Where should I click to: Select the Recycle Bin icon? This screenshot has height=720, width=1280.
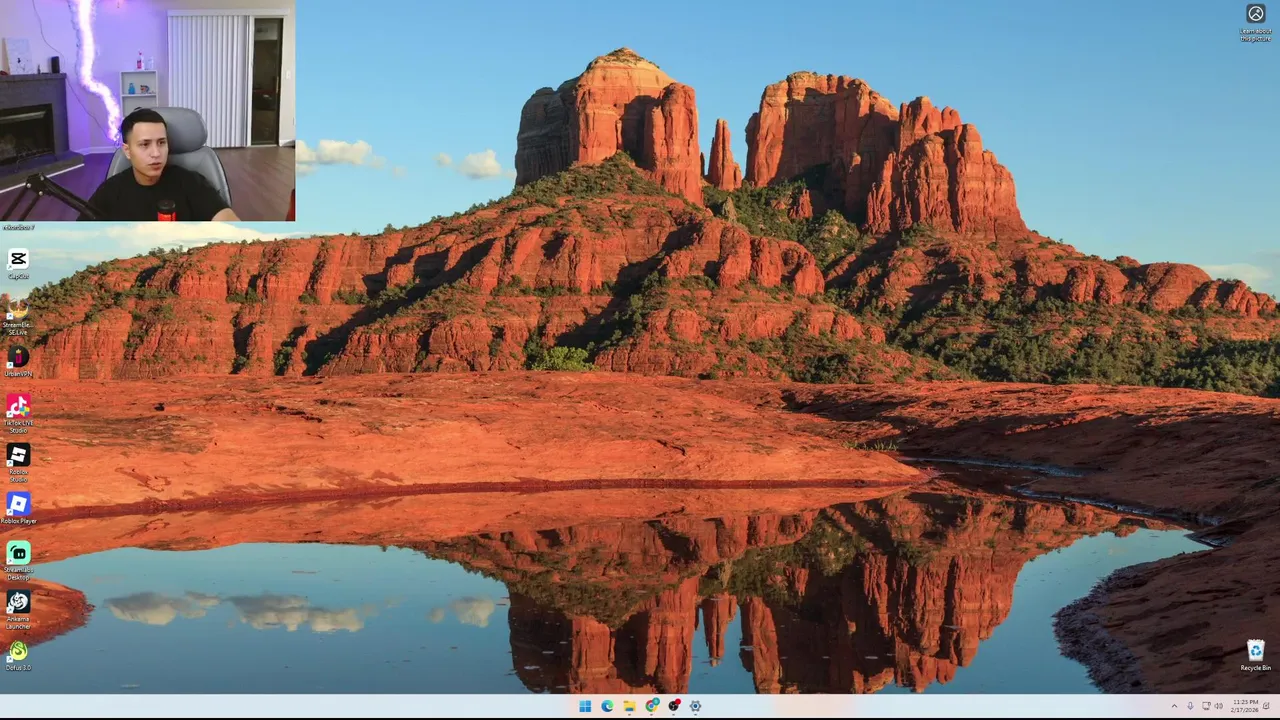[1255, 656]
